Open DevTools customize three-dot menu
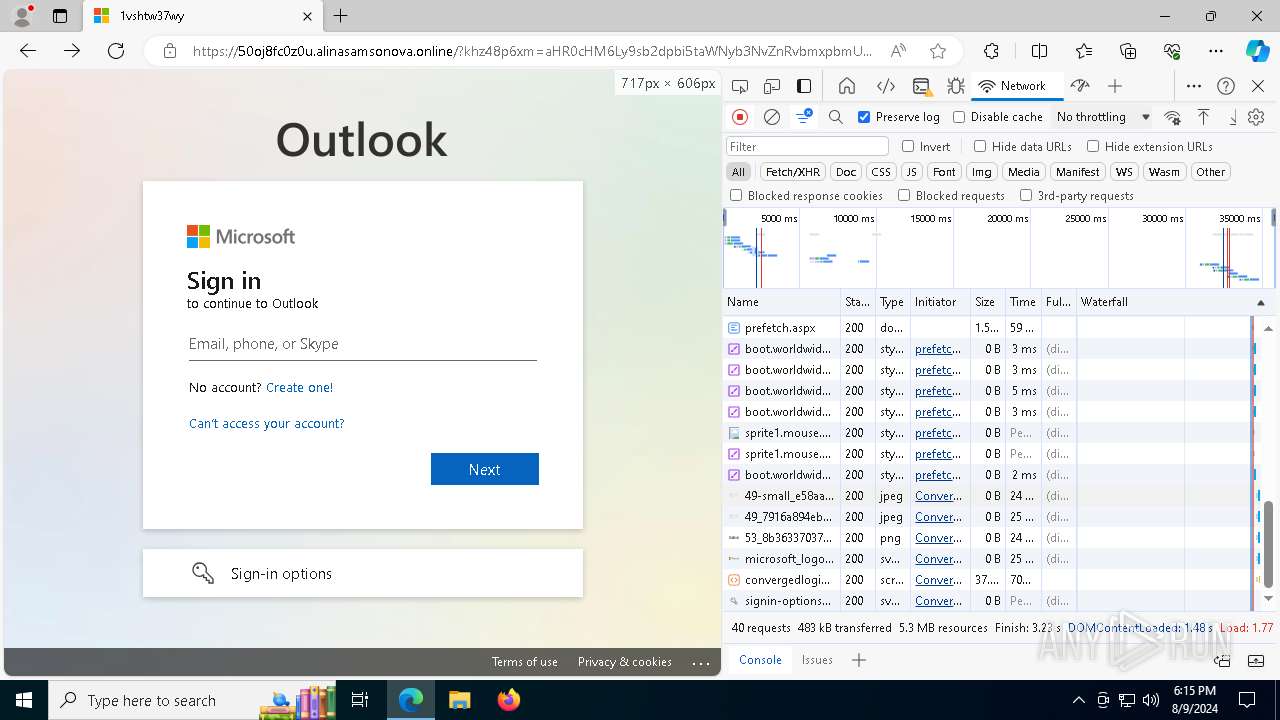The image size is (1280, 720). pyautogui.click(x=1194, y=86)
